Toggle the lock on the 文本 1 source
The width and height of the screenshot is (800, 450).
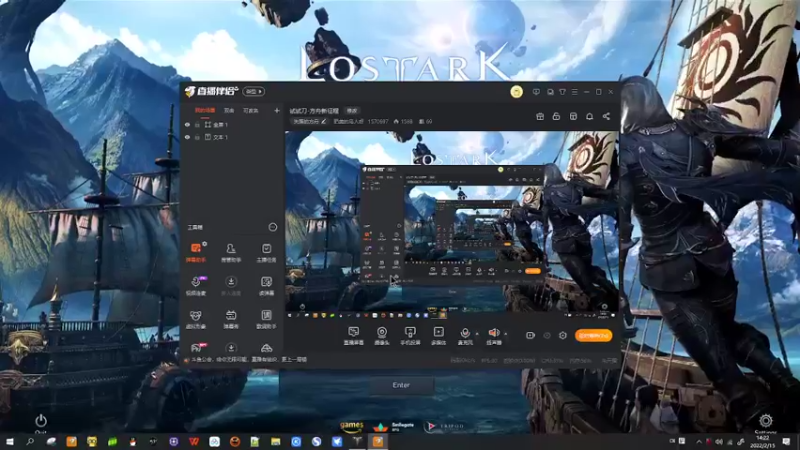[197, 137]
